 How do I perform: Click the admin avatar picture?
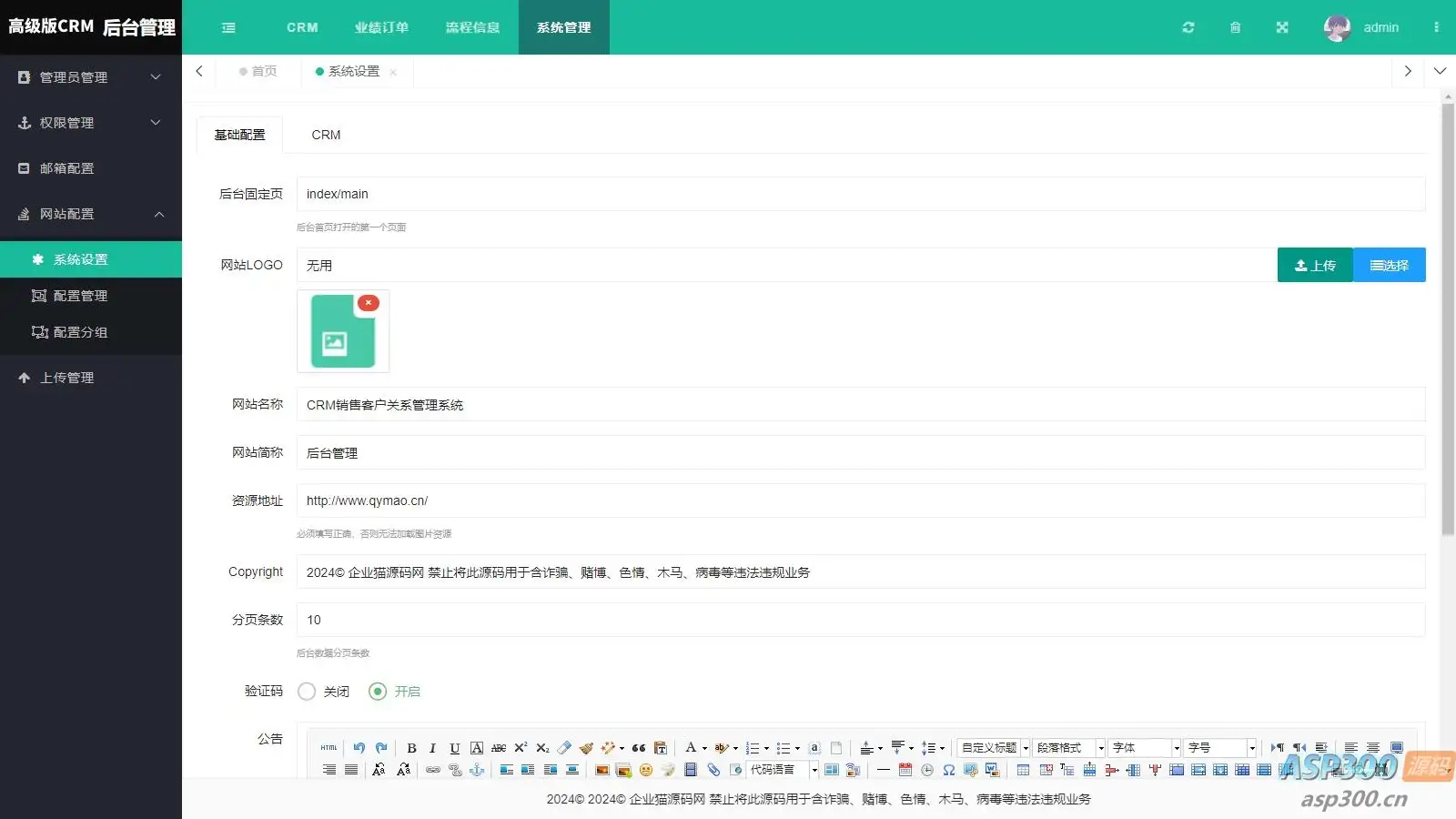pos(1337,27)
